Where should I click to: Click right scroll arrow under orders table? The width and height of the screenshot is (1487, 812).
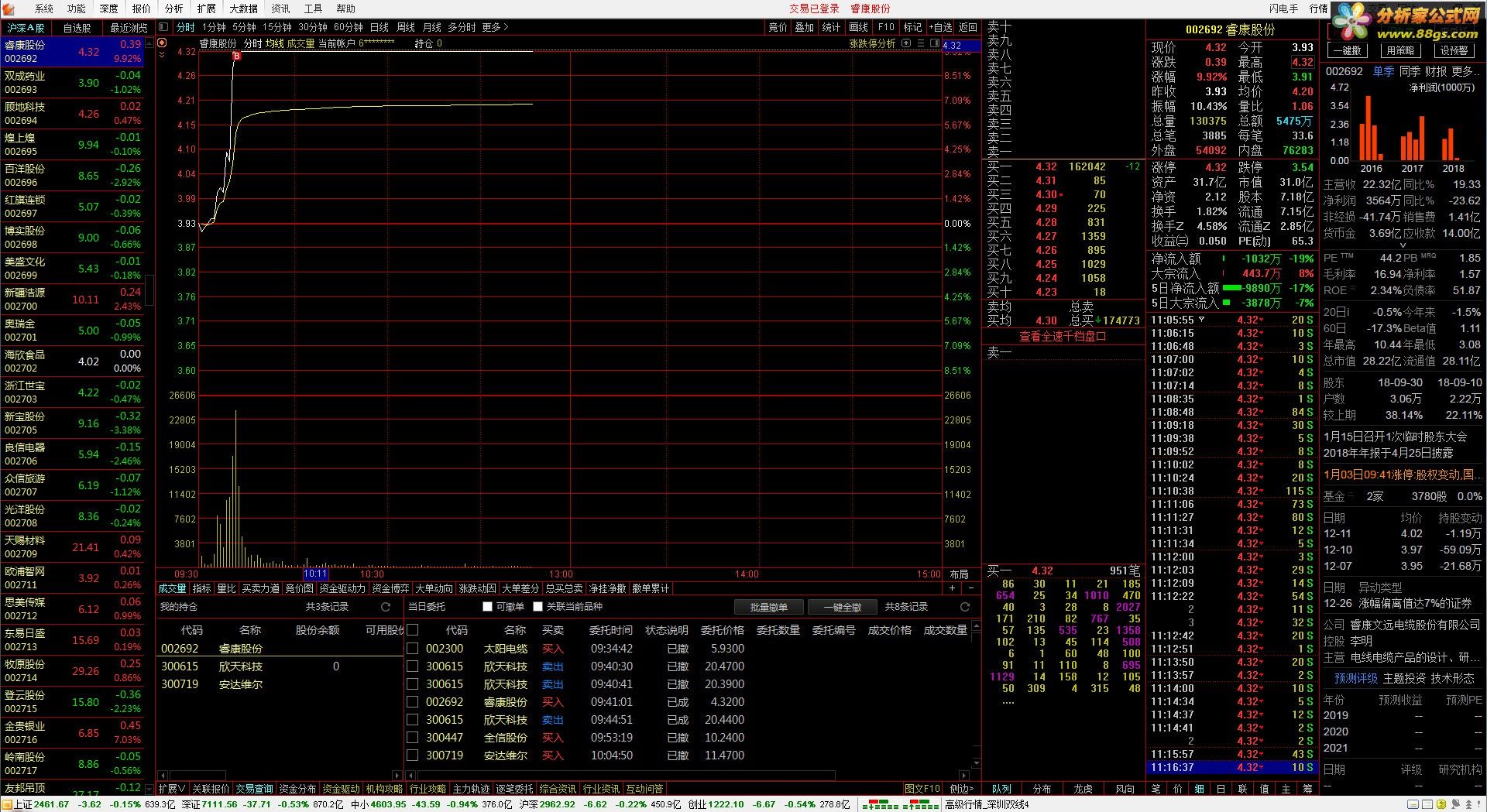(964, 775)
